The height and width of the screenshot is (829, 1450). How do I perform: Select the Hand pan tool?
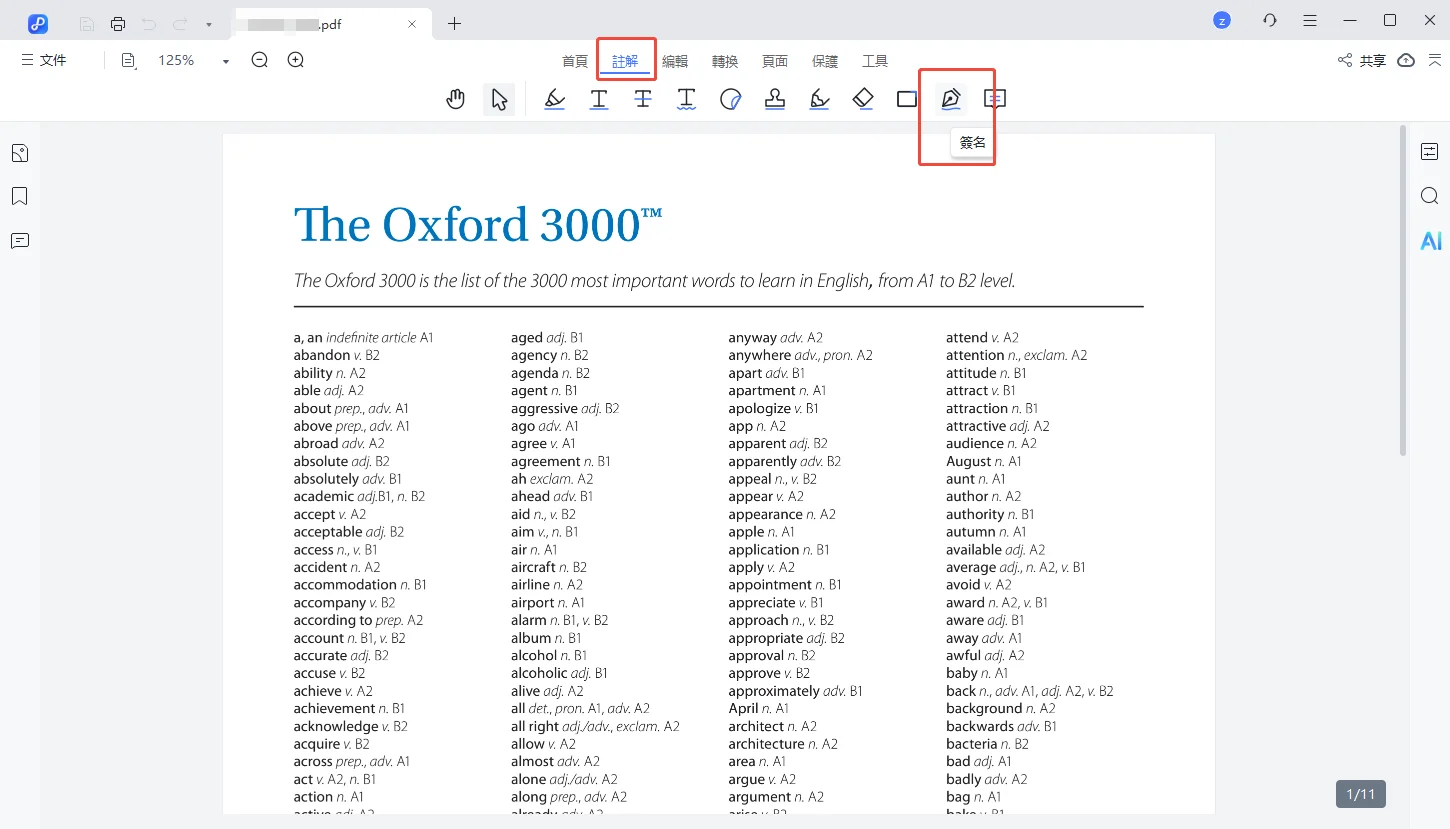click(456, 99)
